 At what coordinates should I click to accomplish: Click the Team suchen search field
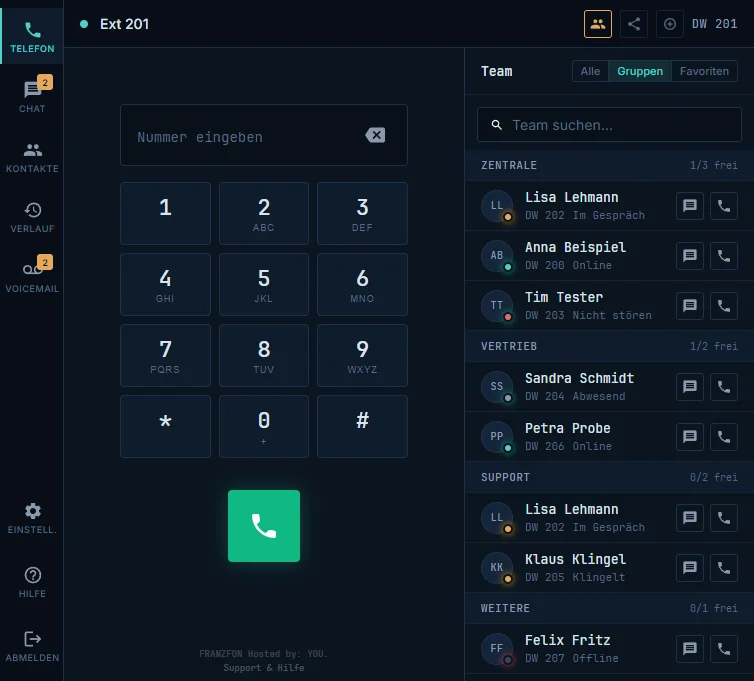pos(609,125)
